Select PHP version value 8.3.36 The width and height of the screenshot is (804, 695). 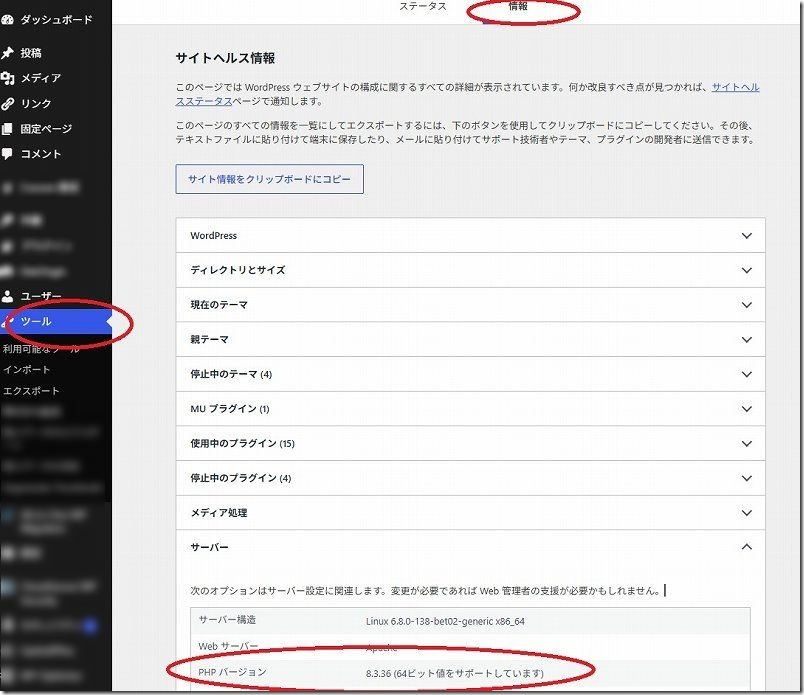point(455,673)
